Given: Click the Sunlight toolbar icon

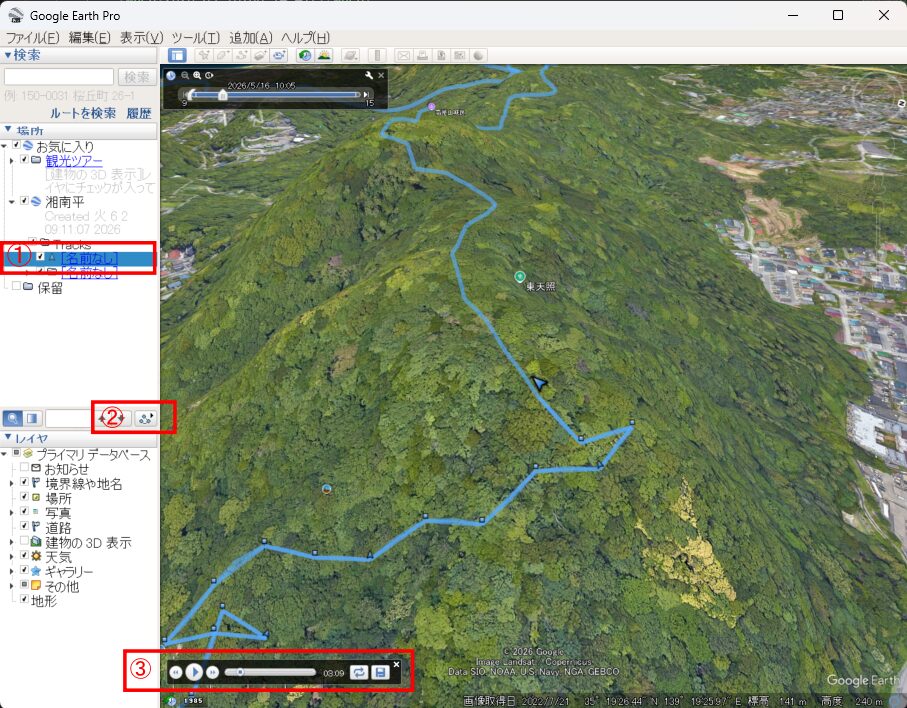Looking at the screenshot, I should pos(324,56).
